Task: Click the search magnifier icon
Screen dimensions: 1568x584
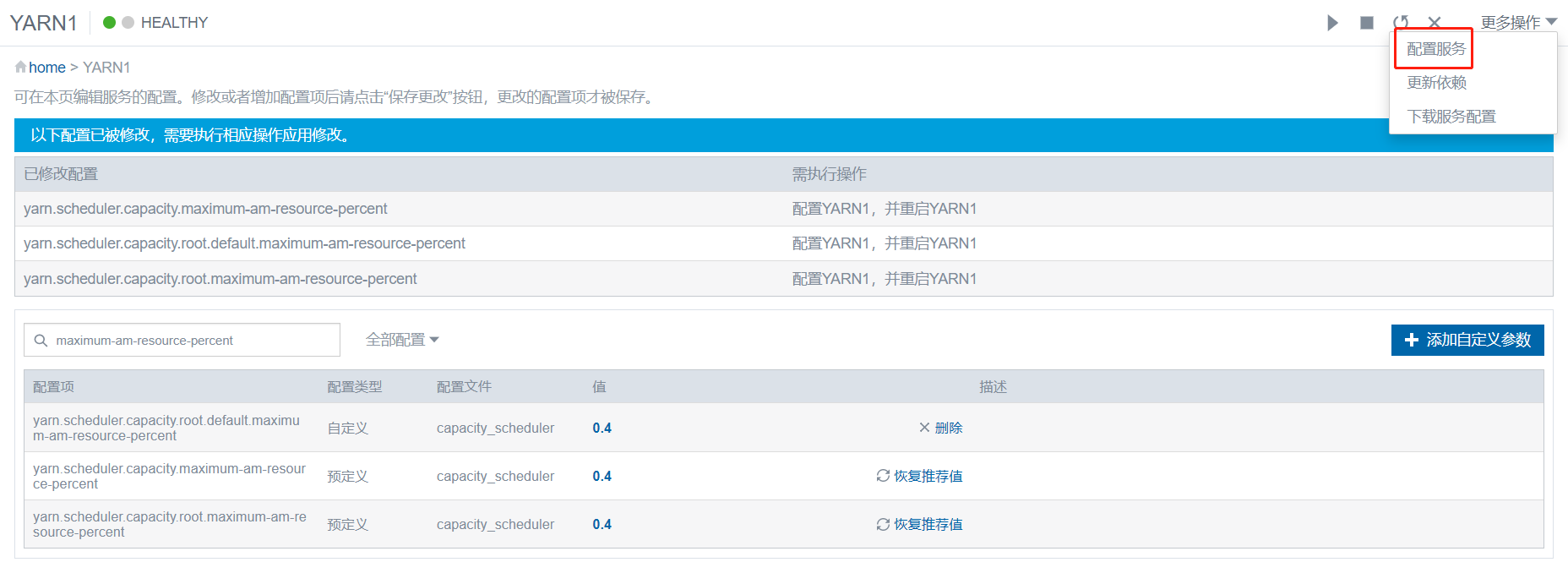Action: [x=41, y=341]
